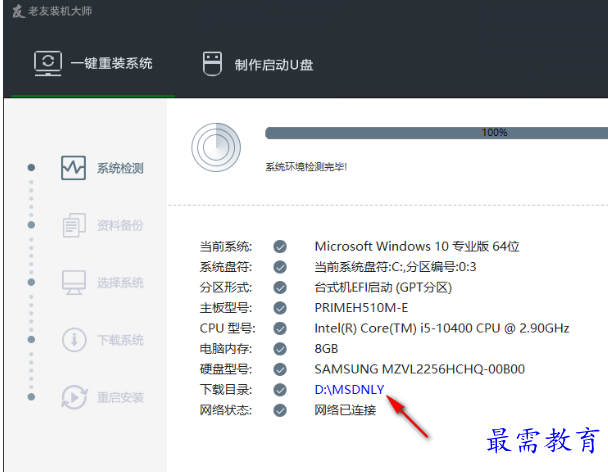Viewport: 608px width, 472px height.
Task: Select the 系统检测 pulse icon
Action: tap(73, 168)
